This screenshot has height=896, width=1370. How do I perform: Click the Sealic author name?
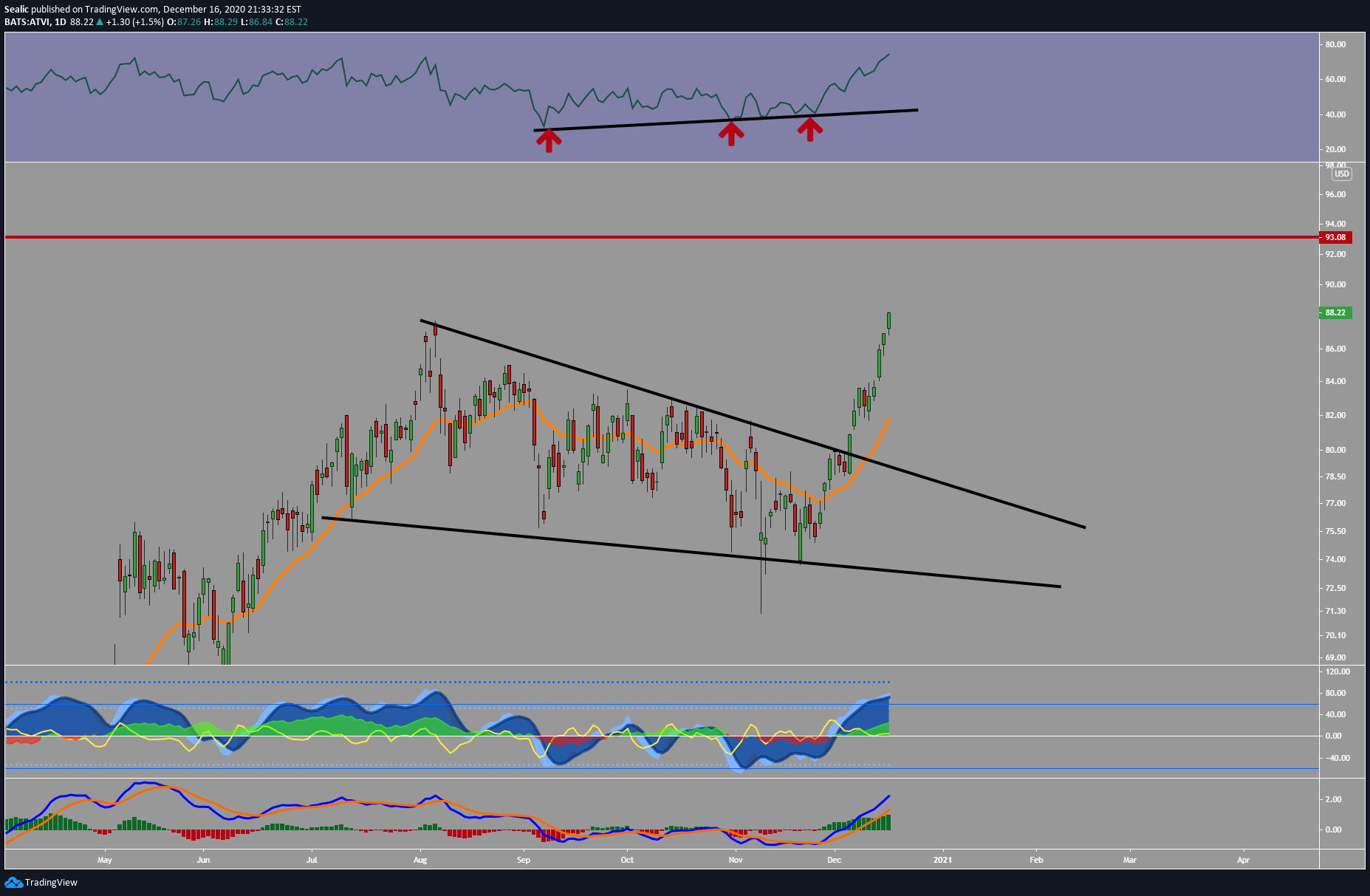coord(16,10)
